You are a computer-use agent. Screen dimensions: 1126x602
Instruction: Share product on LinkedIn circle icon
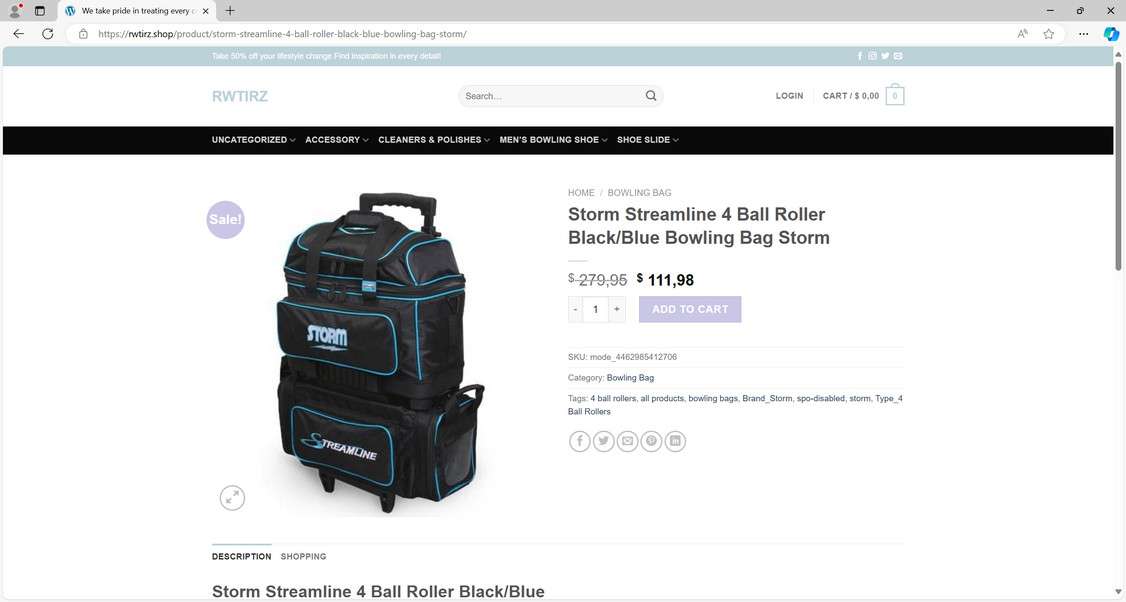675,441
